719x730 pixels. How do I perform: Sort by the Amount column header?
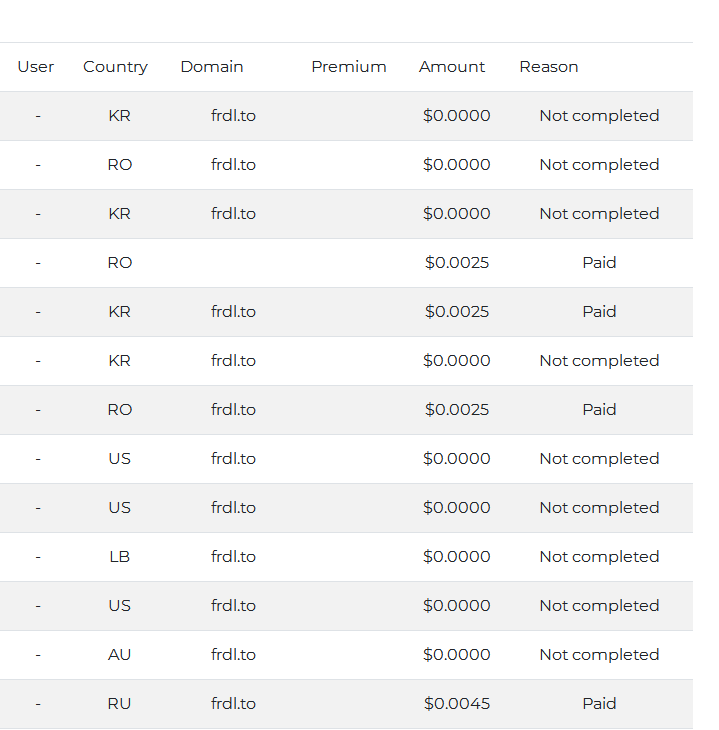(452, 67)
